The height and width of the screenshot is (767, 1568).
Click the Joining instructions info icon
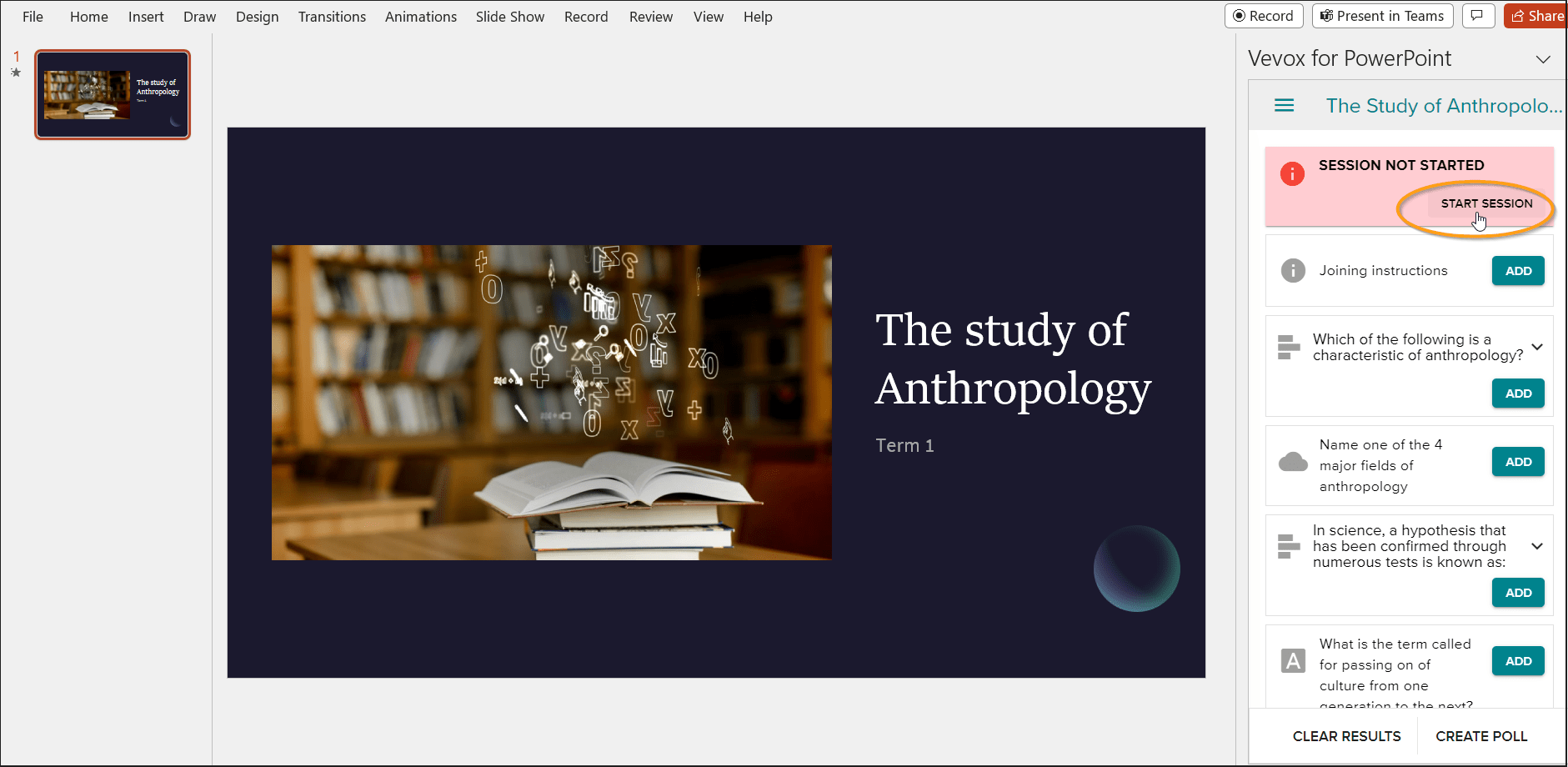tap(1293, 270)
